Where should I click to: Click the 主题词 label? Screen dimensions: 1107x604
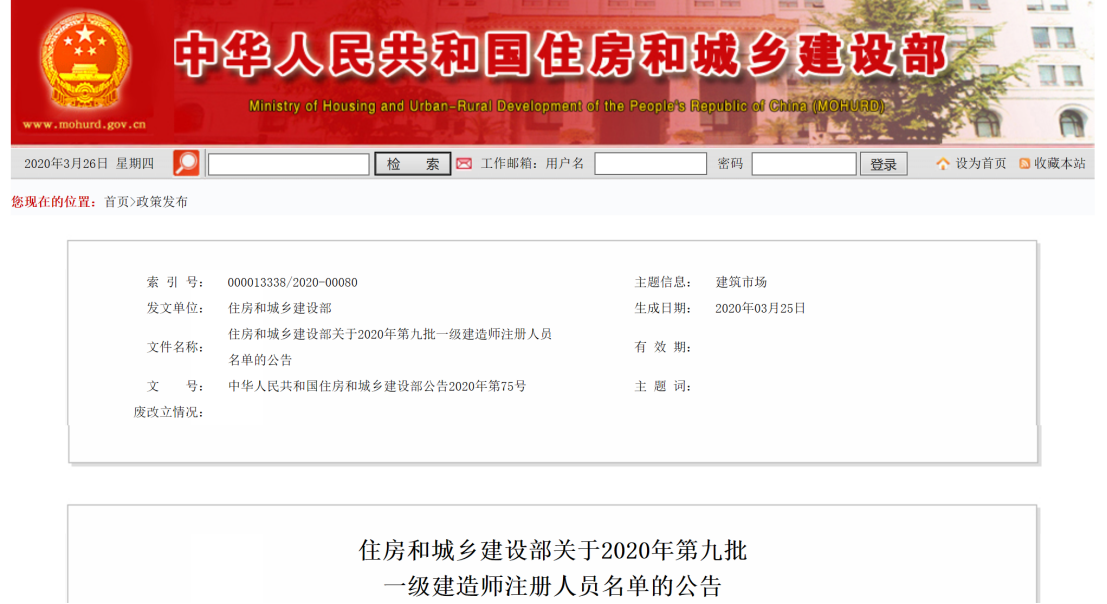pos(662,387)
